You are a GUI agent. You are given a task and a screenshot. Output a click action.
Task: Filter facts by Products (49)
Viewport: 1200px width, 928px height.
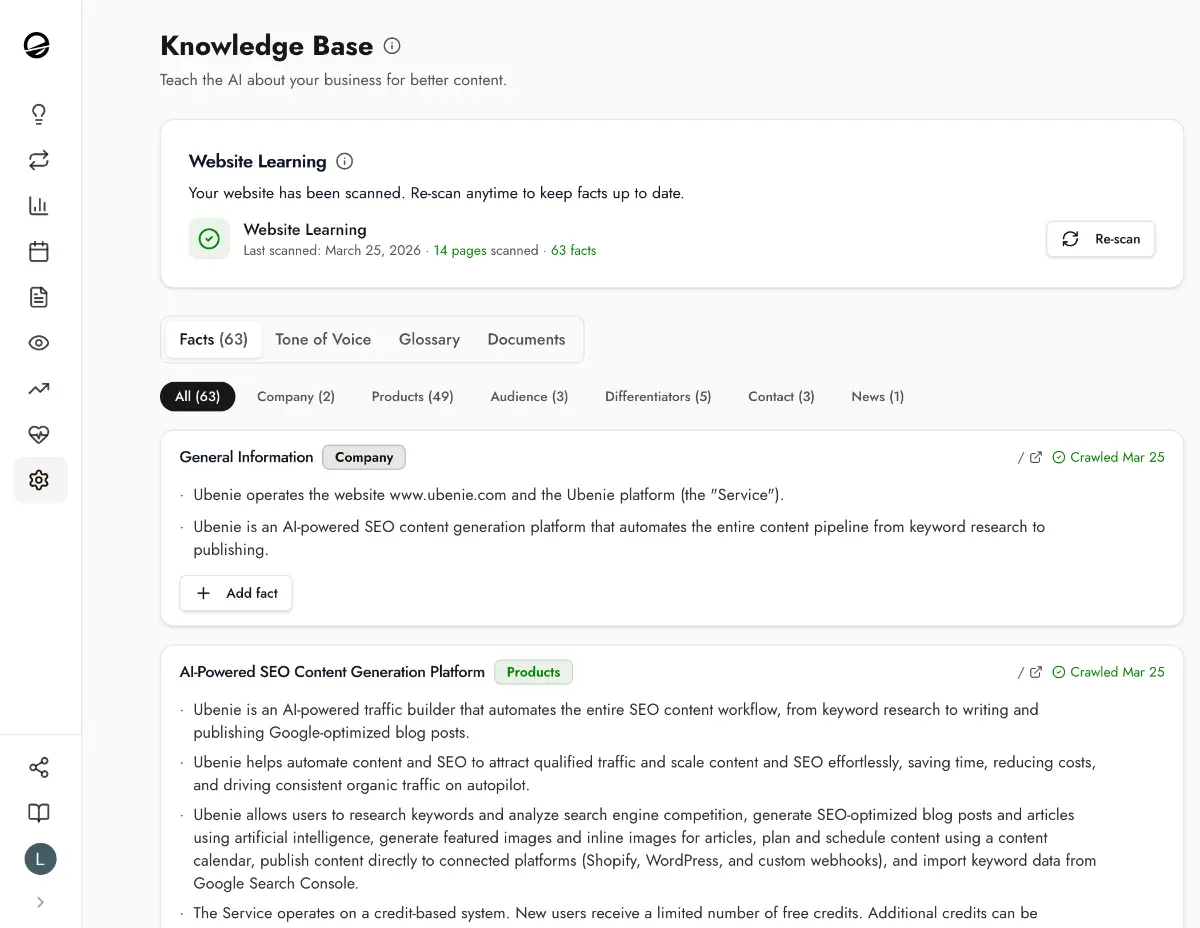tap(412, 397)
